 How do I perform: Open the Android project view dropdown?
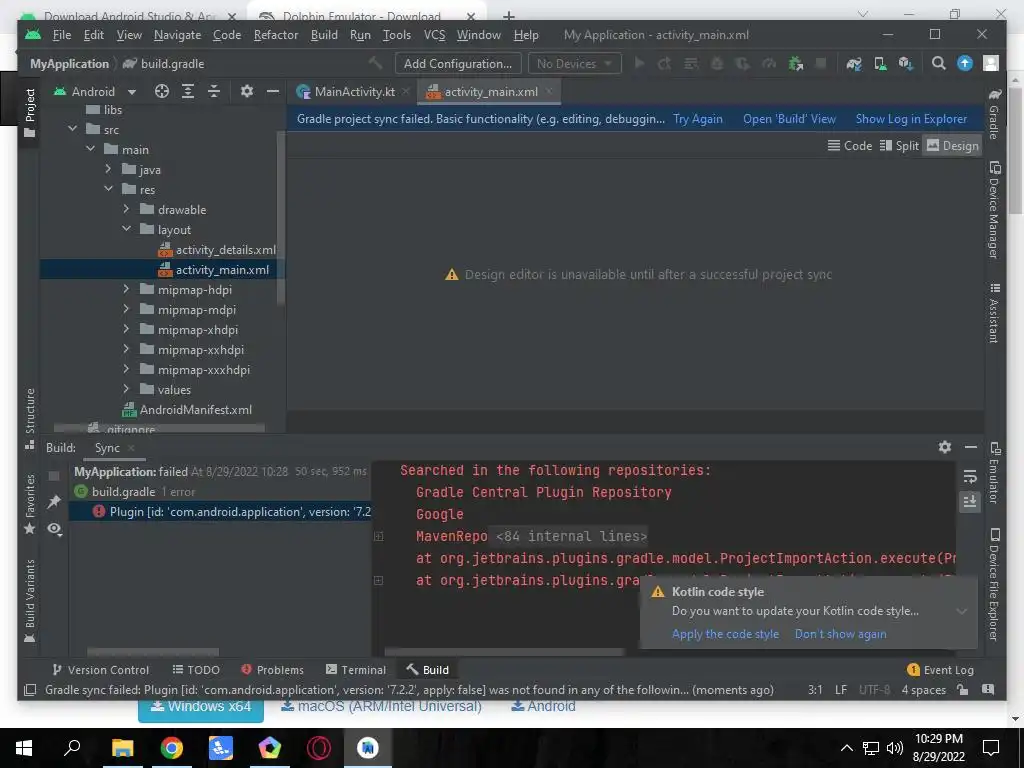95,91
